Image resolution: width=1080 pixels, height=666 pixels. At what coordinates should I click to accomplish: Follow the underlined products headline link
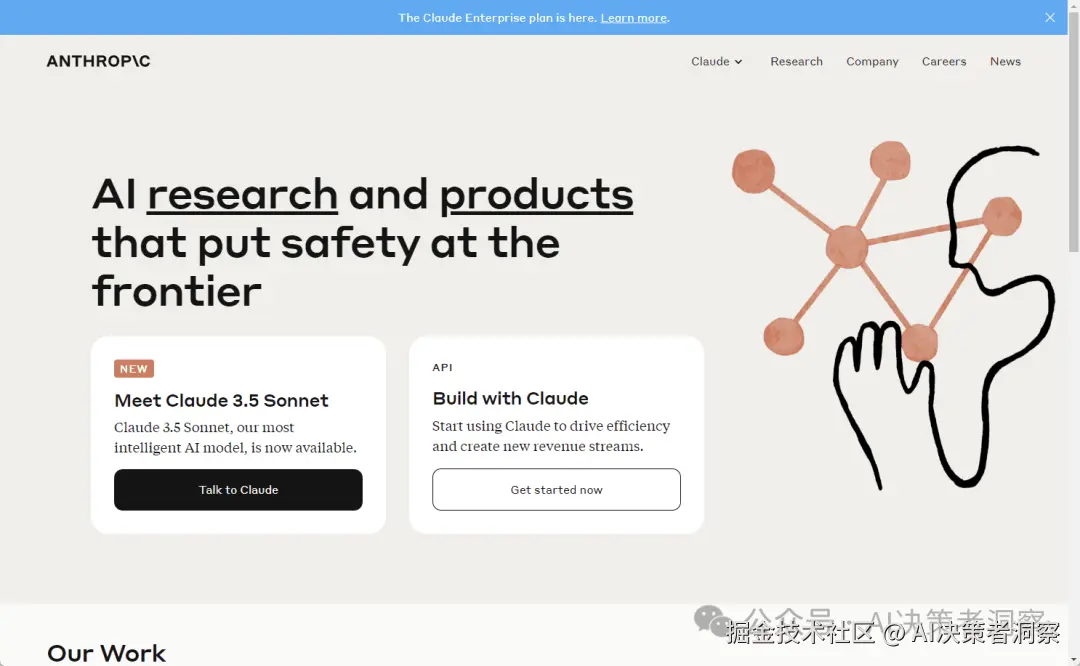(x=536, y=194)
